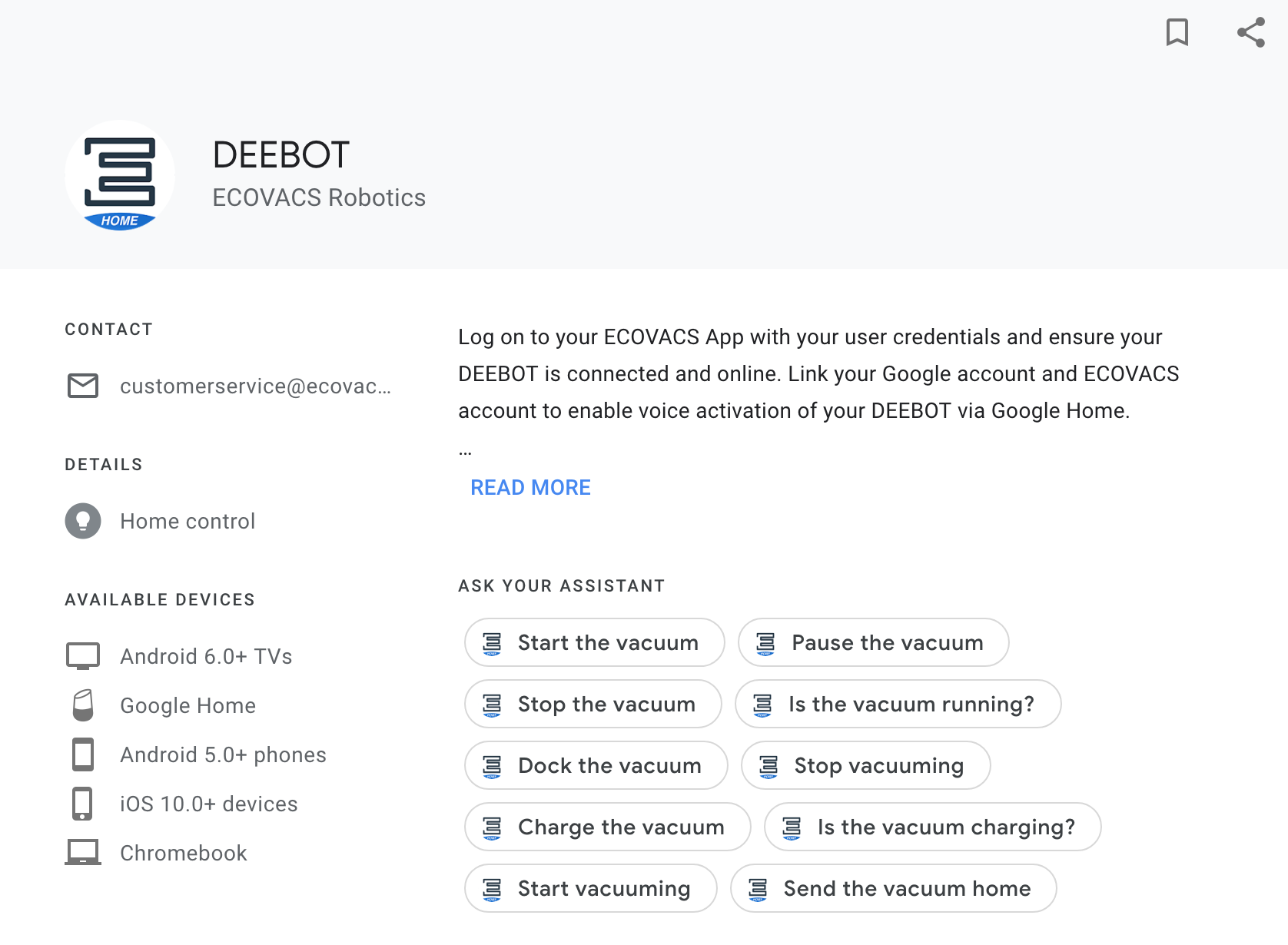Click the iOS devices phone icon

pos(82,804)
